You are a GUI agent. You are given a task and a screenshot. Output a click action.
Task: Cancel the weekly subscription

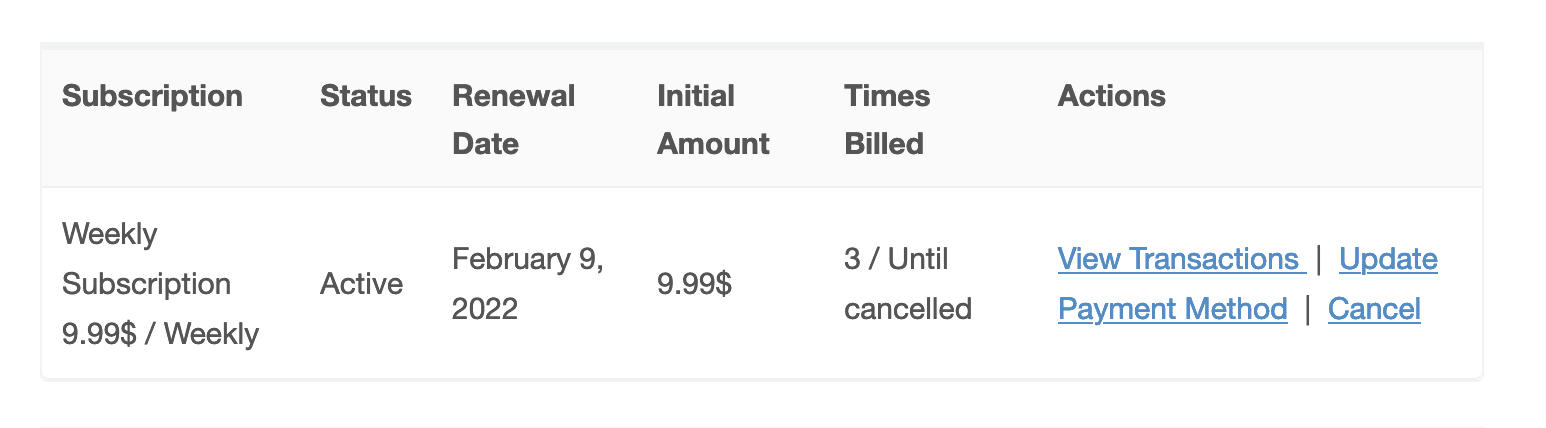click(1374, 309)
